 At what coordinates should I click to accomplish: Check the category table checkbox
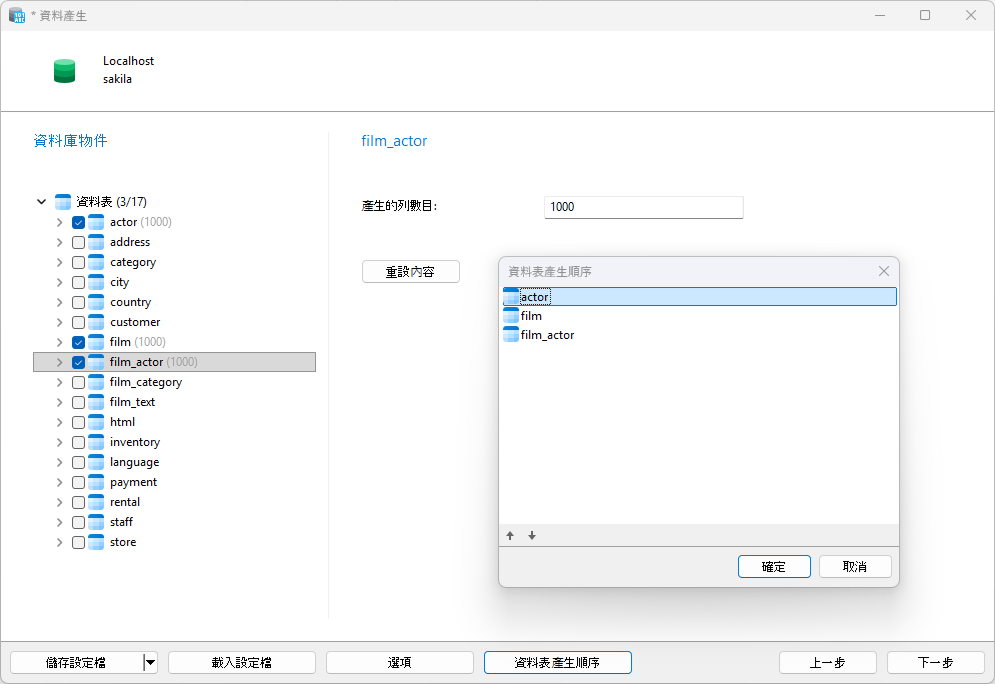pos(79,262)
